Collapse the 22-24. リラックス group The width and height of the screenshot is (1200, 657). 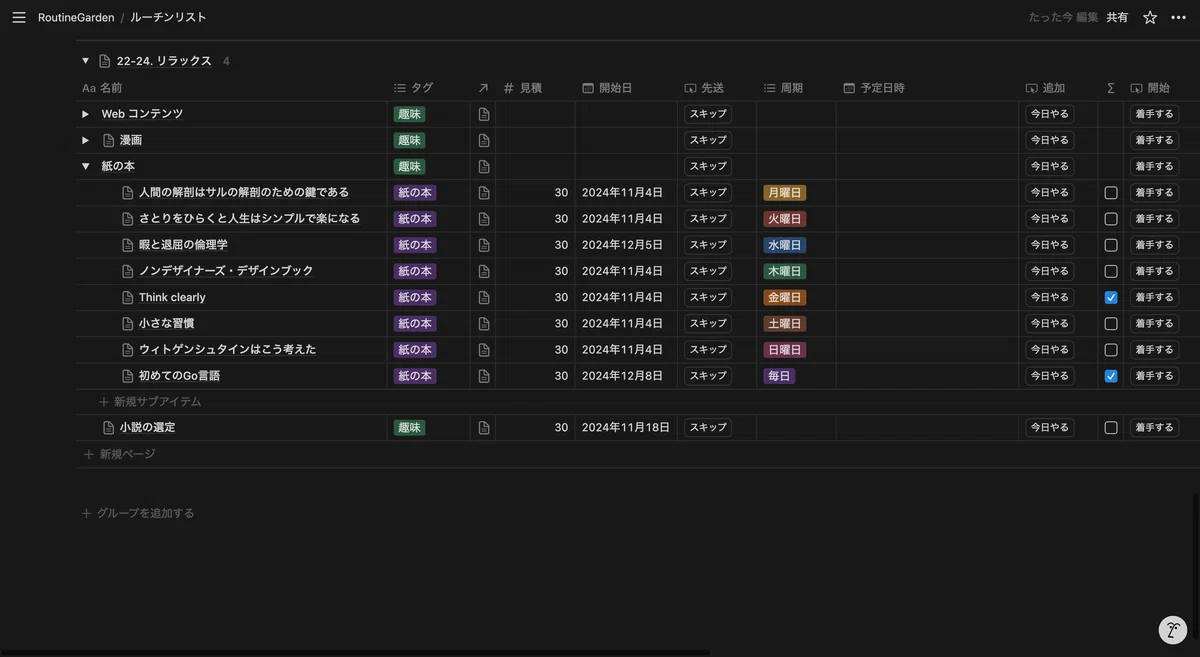[x=86, y=61]
